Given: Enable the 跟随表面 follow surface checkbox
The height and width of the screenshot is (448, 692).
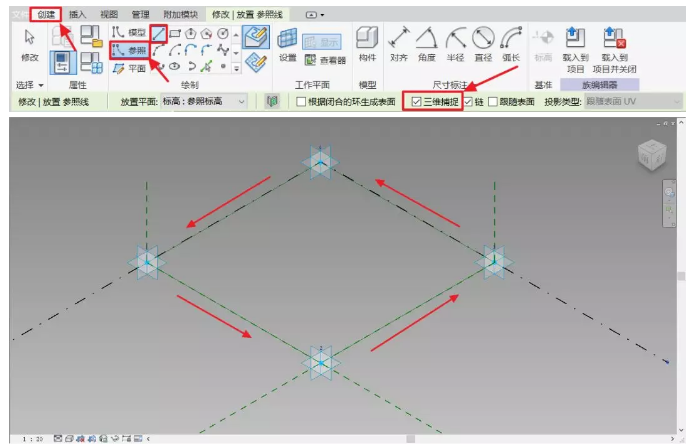Looking at the screenshot, I should tap(493, 102).
